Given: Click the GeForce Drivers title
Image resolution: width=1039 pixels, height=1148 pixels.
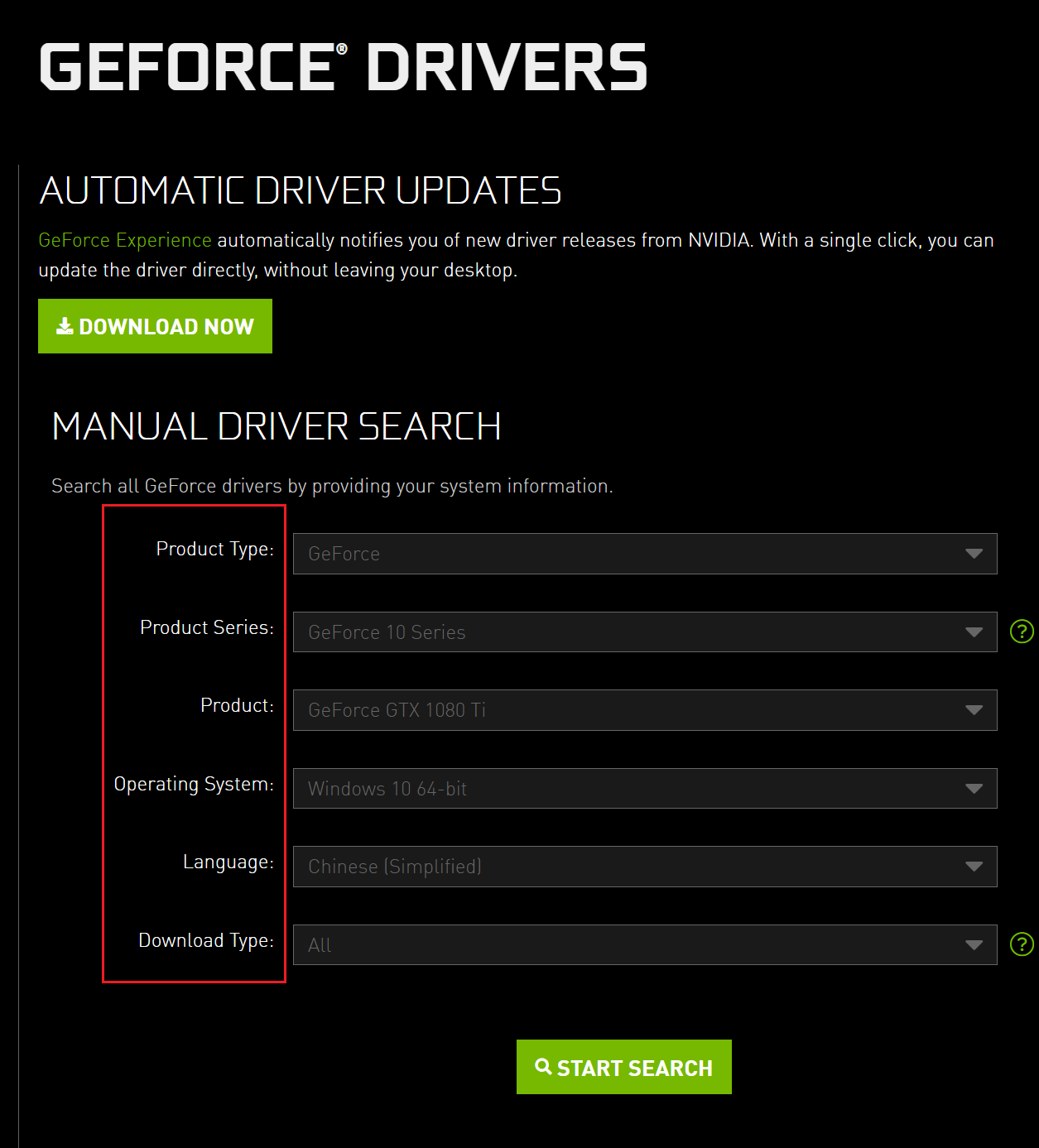Looking at the screenshot, I should [344, 67].
